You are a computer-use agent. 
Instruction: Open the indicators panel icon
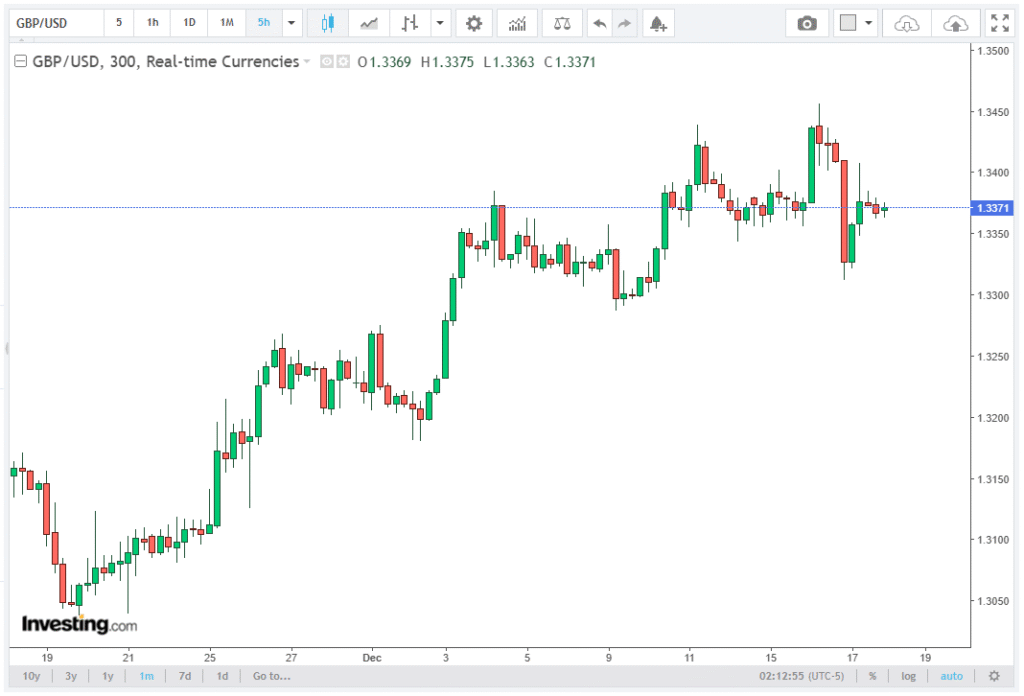[x=517, y=23]
